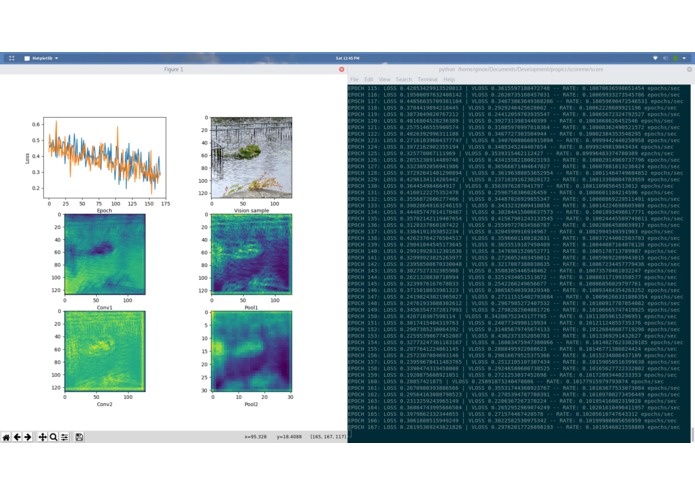Image resolution: width=695 pixels, height=494 pixels.
Task: Click the 'Pool1' plot label
Action: coord(251,307)
